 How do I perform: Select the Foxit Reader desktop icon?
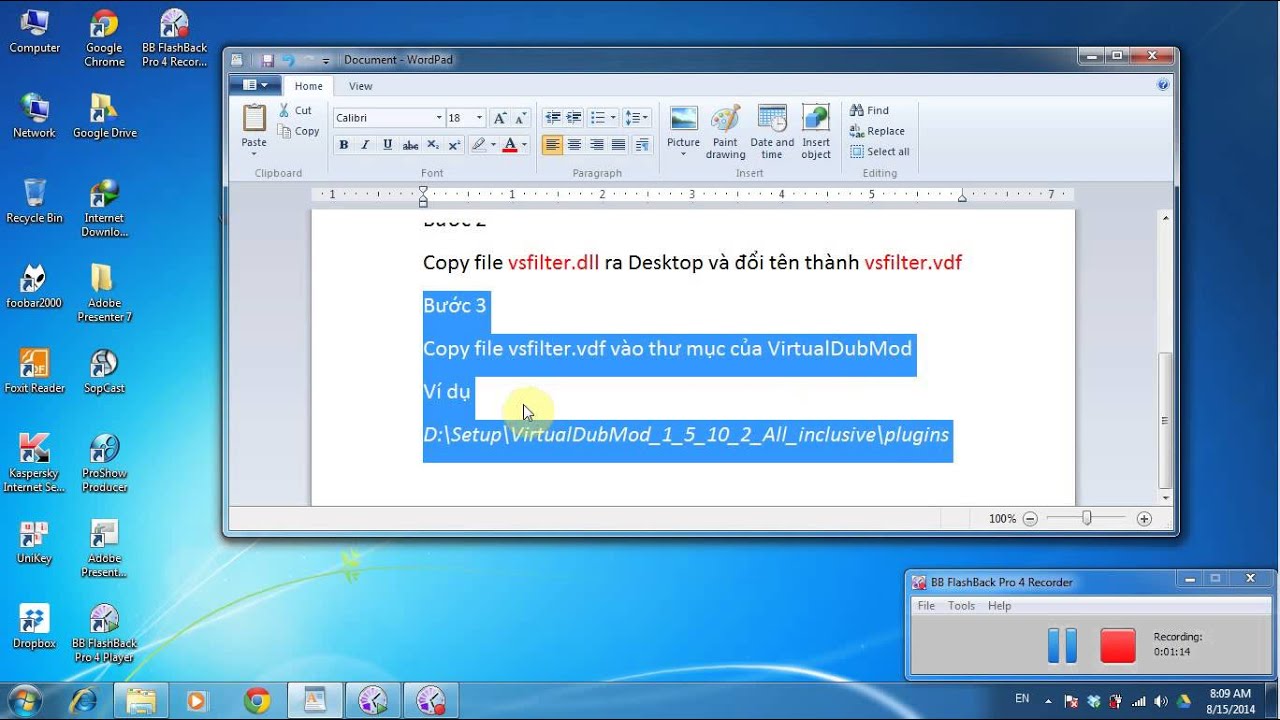click(x=34, y=372)
